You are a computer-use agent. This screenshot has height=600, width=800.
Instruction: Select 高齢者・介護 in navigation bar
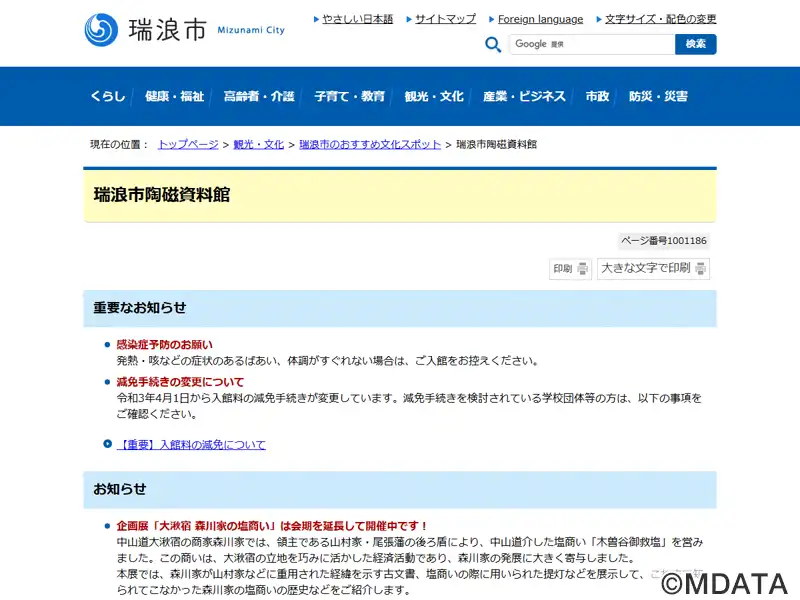coord(259,97)
